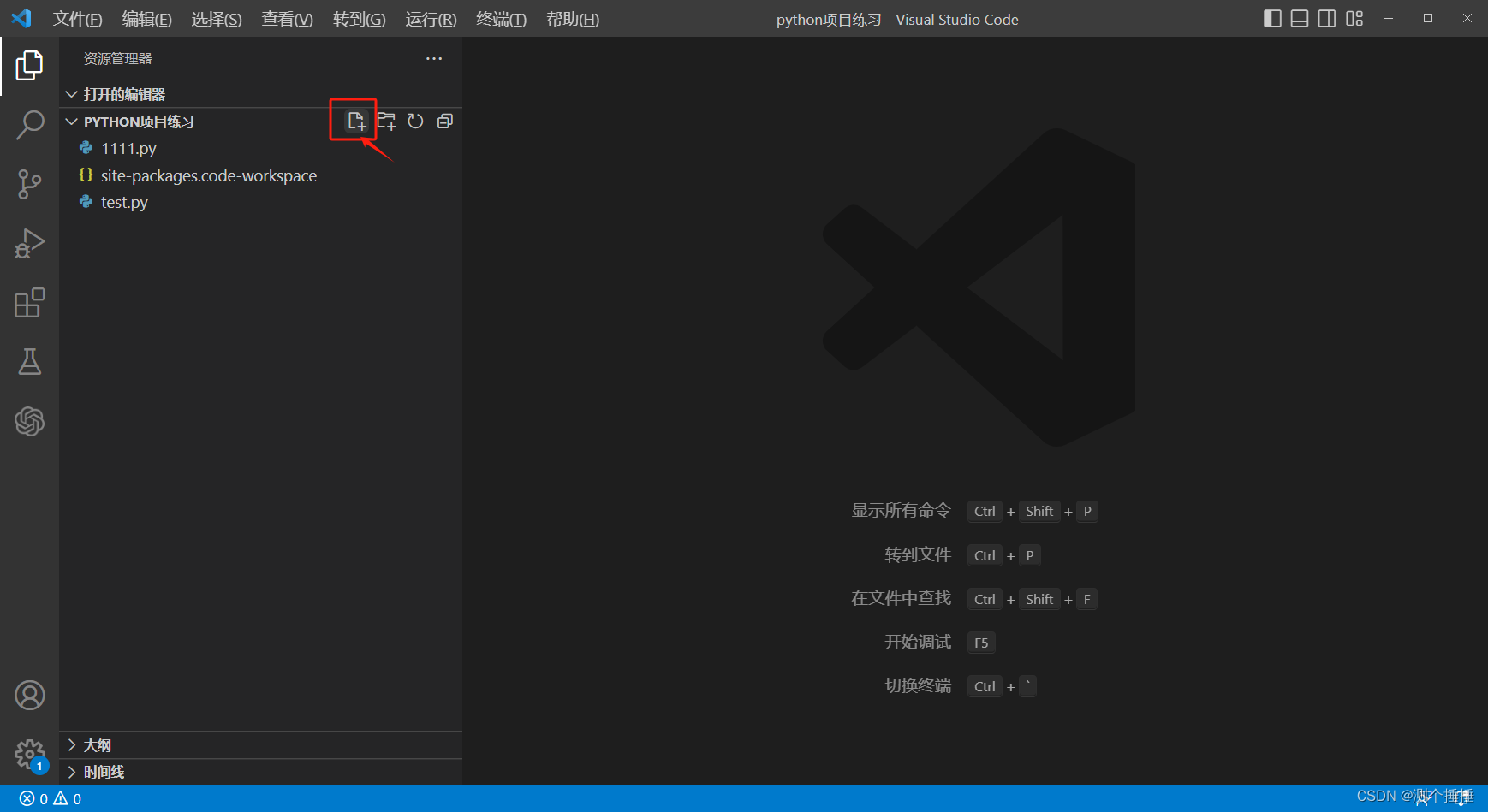Click the New File icon
The image size is (1488, 812).
point(356,122)
